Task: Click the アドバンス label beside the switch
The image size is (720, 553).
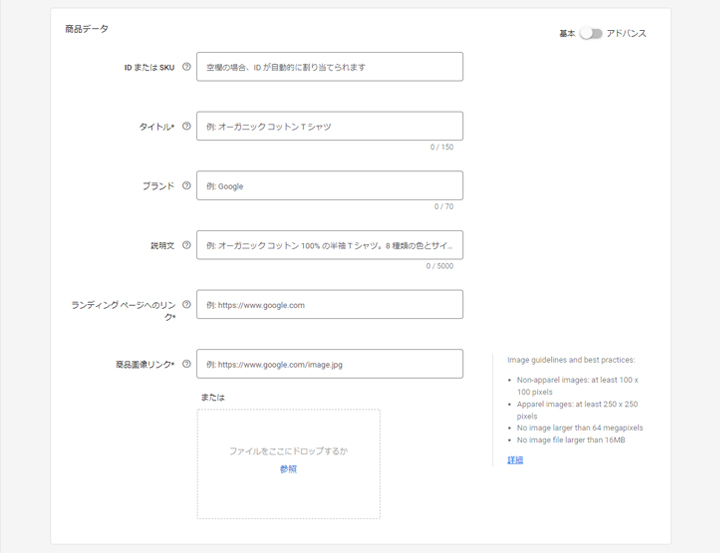Action: (626, 33)
